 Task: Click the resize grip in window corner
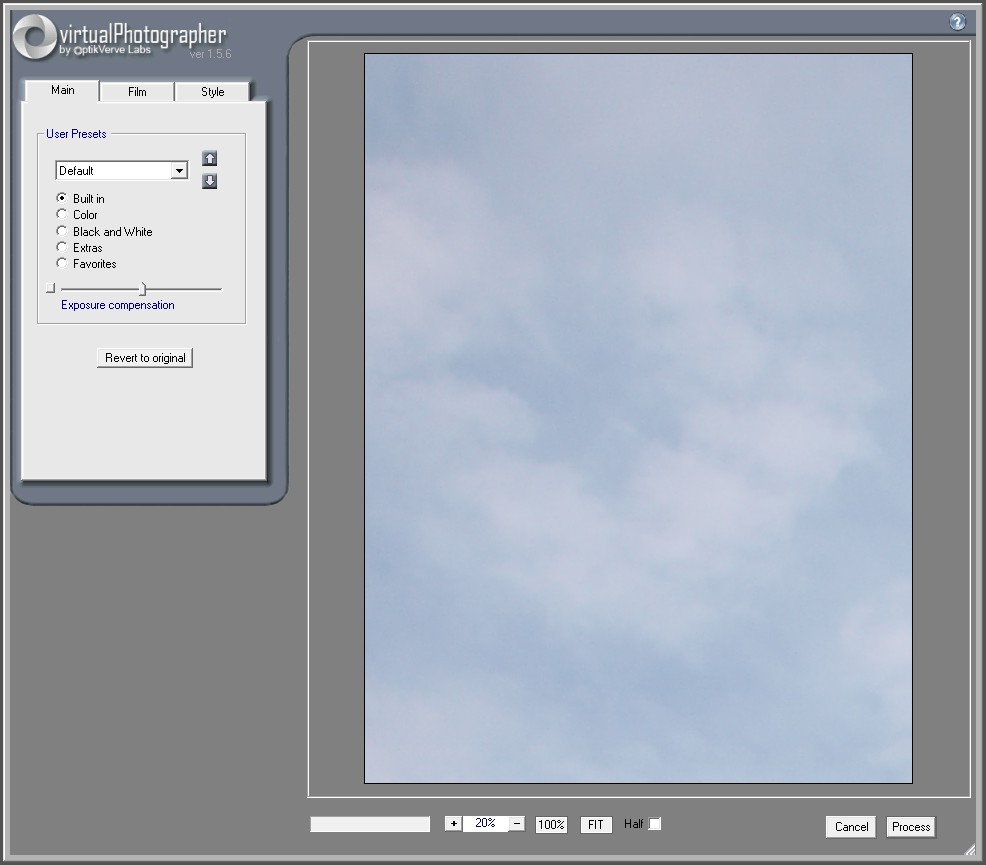(x=969, y=849)
